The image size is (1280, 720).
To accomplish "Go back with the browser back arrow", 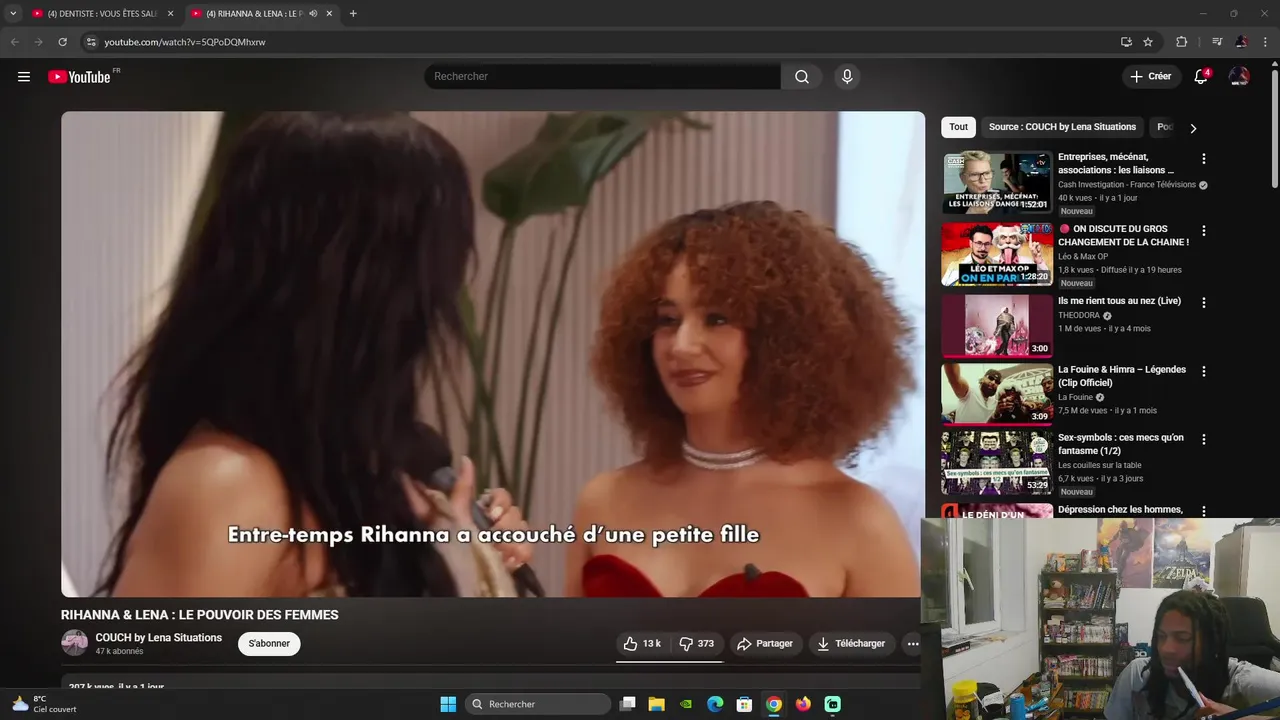I will pyautogui.click(x=14, y=42).
